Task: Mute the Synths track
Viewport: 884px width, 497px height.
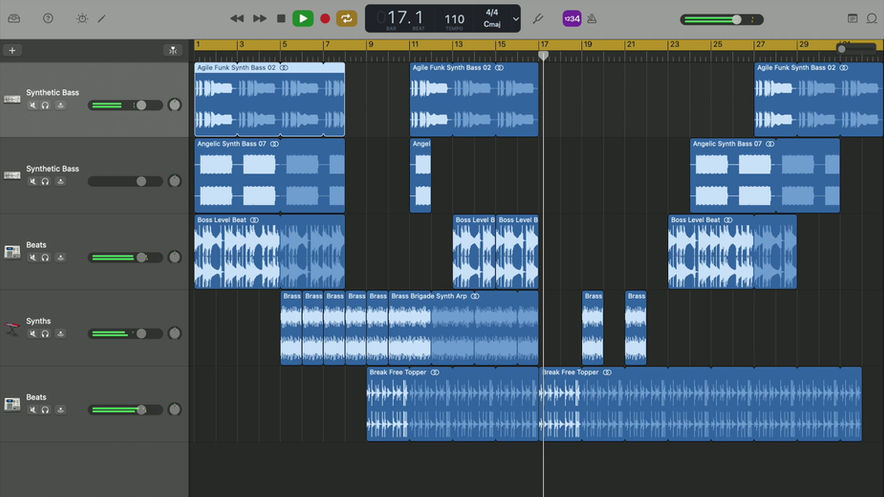Action: pyautogui.click(x=33, y=334)
